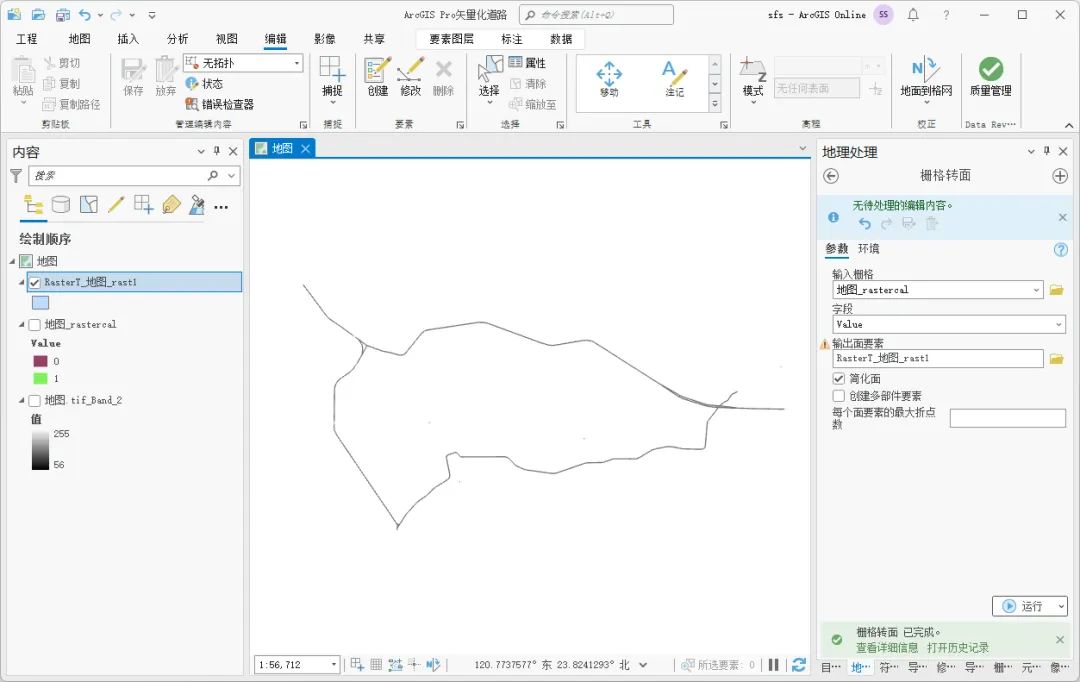Click the 选择 (Select) tool
This screenshot has width=1080, height=682.
489,80
